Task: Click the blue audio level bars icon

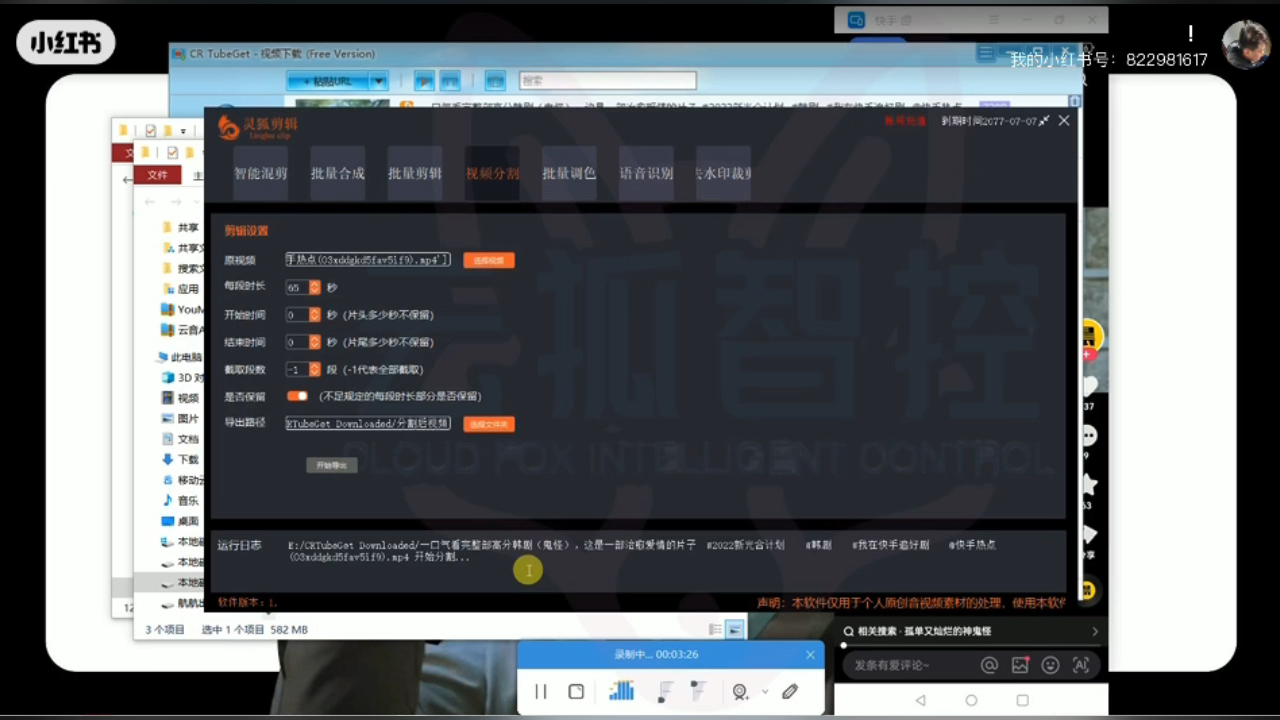Action: coord(622,691)
